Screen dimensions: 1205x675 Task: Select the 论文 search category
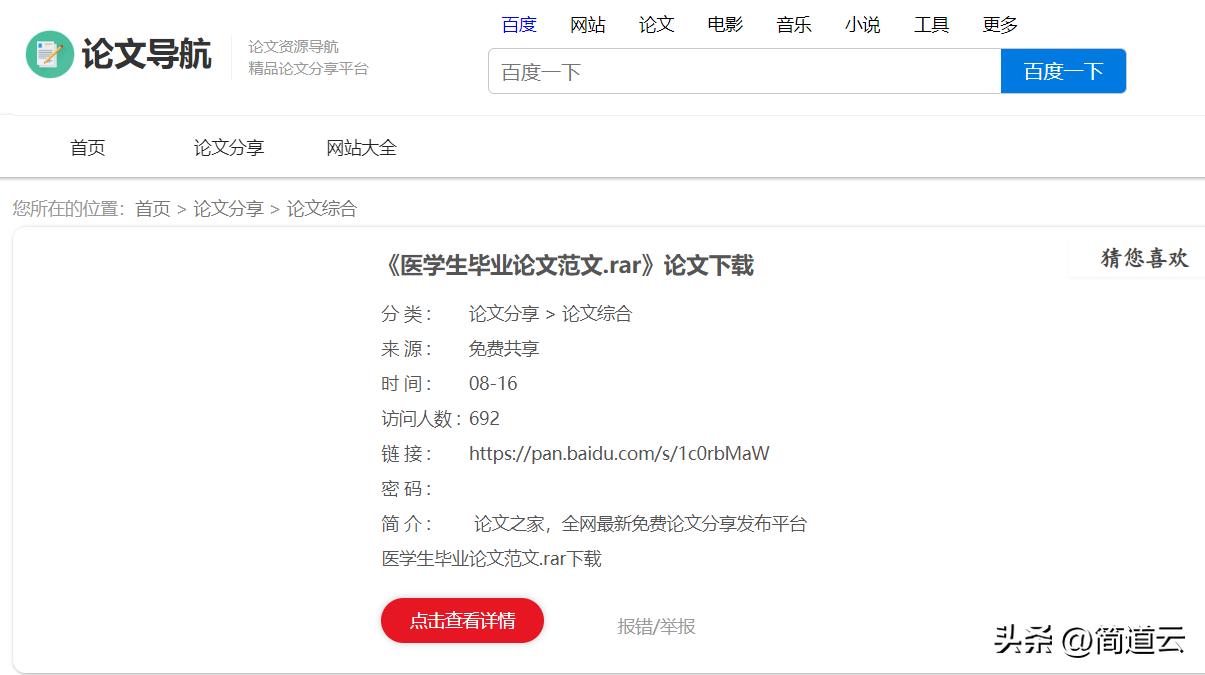click(x=656, y=24)
